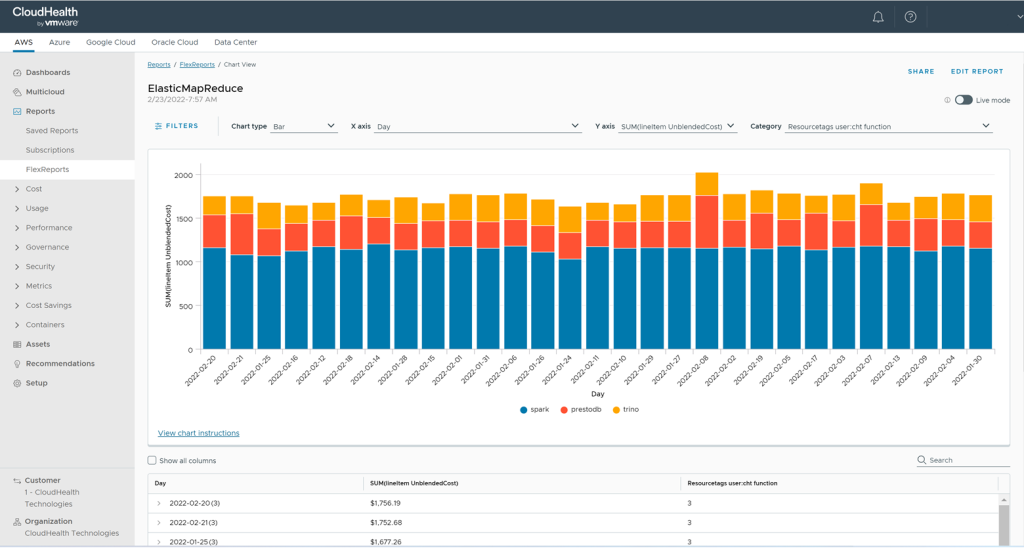Open the Chart type dropdown
This screenshot has height=549, width=1024.
point(304,126)
